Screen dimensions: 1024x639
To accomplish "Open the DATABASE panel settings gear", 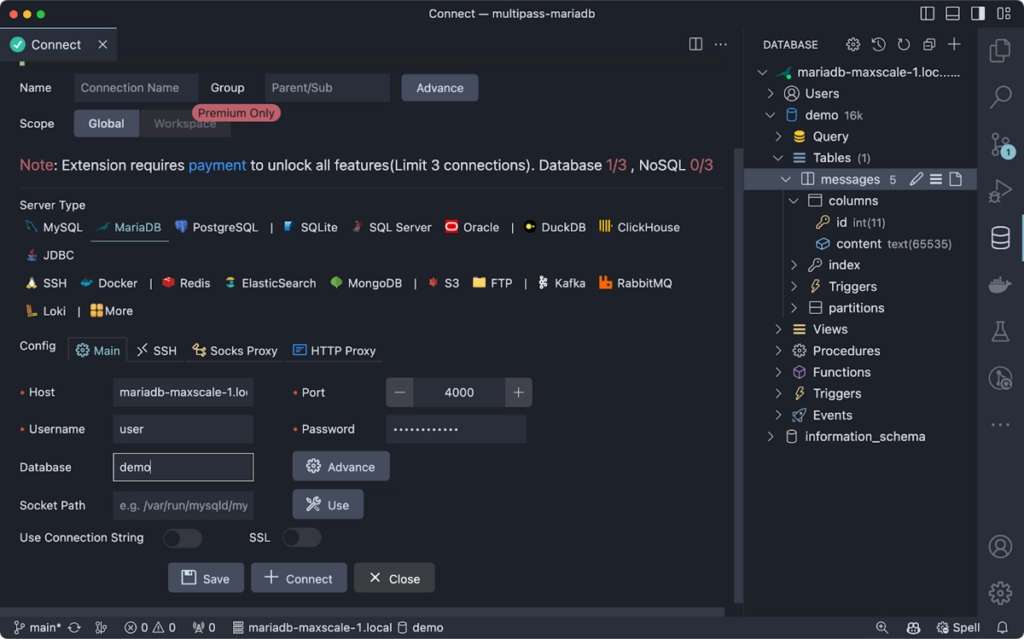I will point(852,44).
